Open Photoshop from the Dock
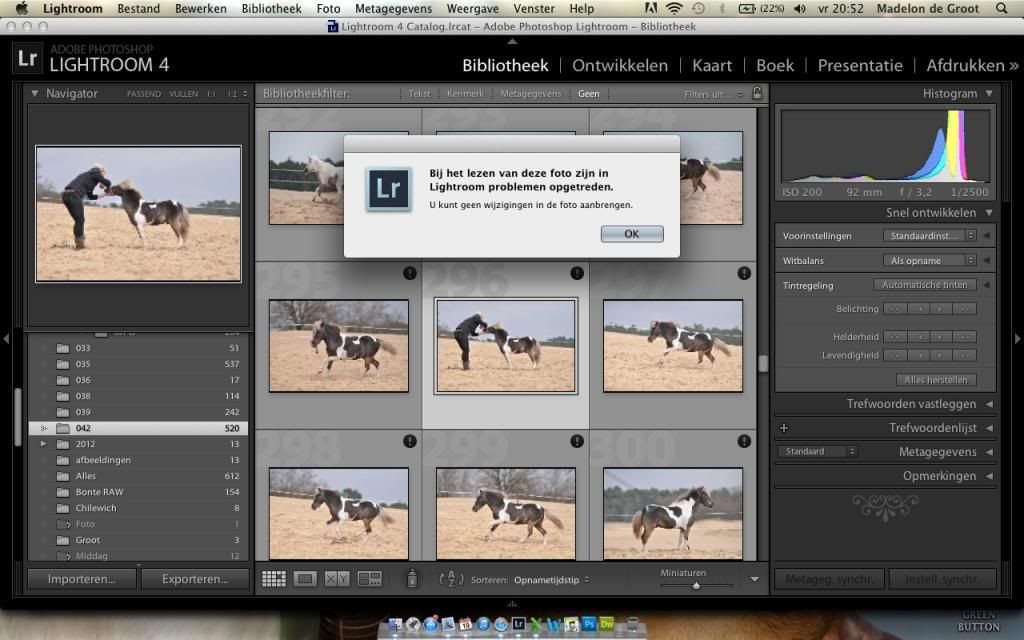Image resolution: width=1024 pixels, height=640 pixels. pos(589,624)
